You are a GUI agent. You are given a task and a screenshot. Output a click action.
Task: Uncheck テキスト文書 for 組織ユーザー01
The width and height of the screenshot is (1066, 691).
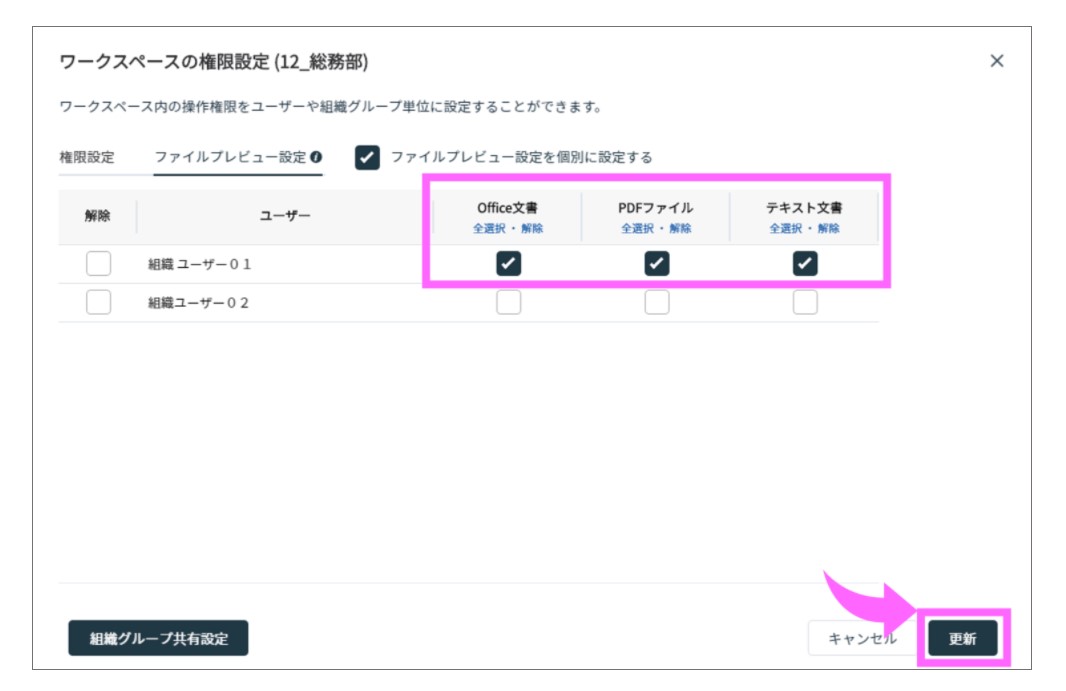[x=804, y=263]
